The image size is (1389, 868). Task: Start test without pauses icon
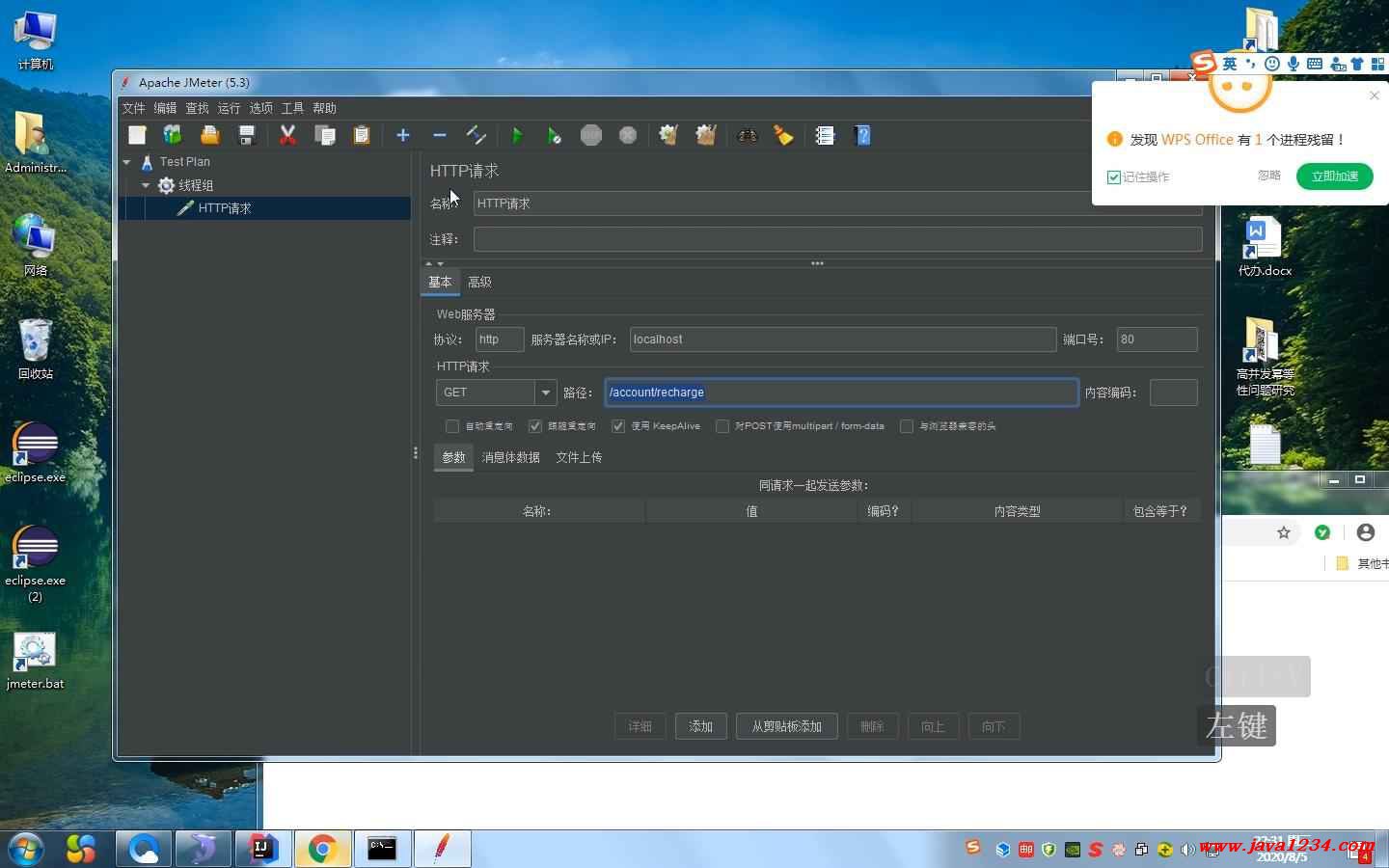pyautogui.click(x=554, y=136)
